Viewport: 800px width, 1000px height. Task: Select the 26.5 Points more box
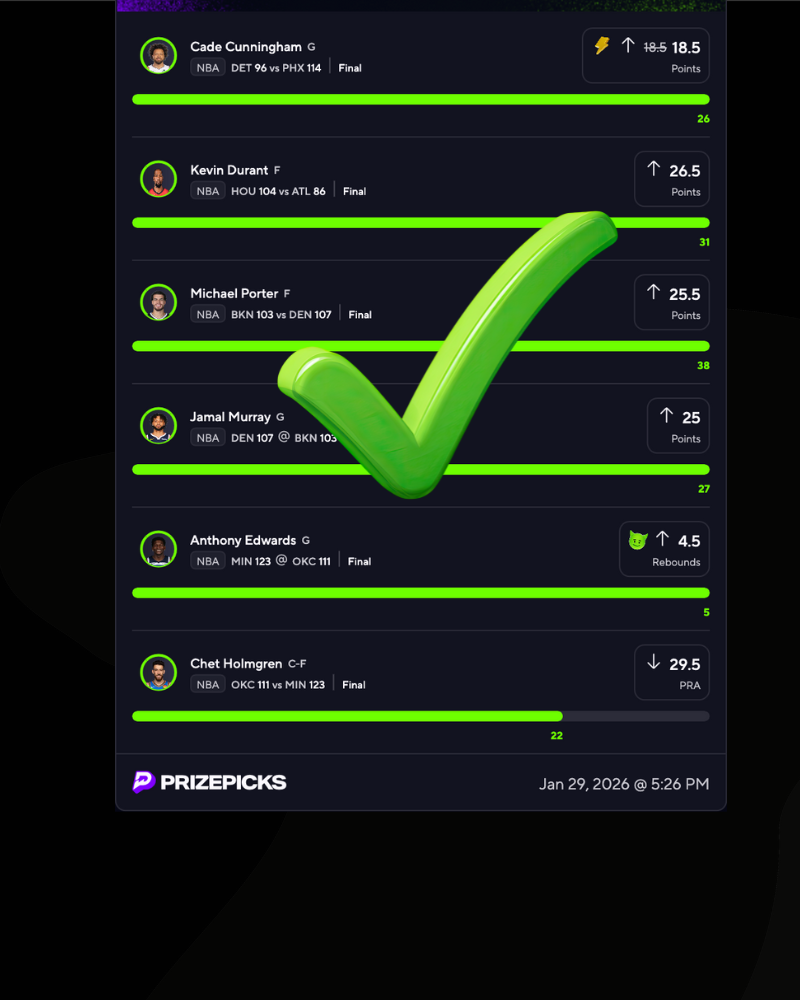(x=672, y=179)
